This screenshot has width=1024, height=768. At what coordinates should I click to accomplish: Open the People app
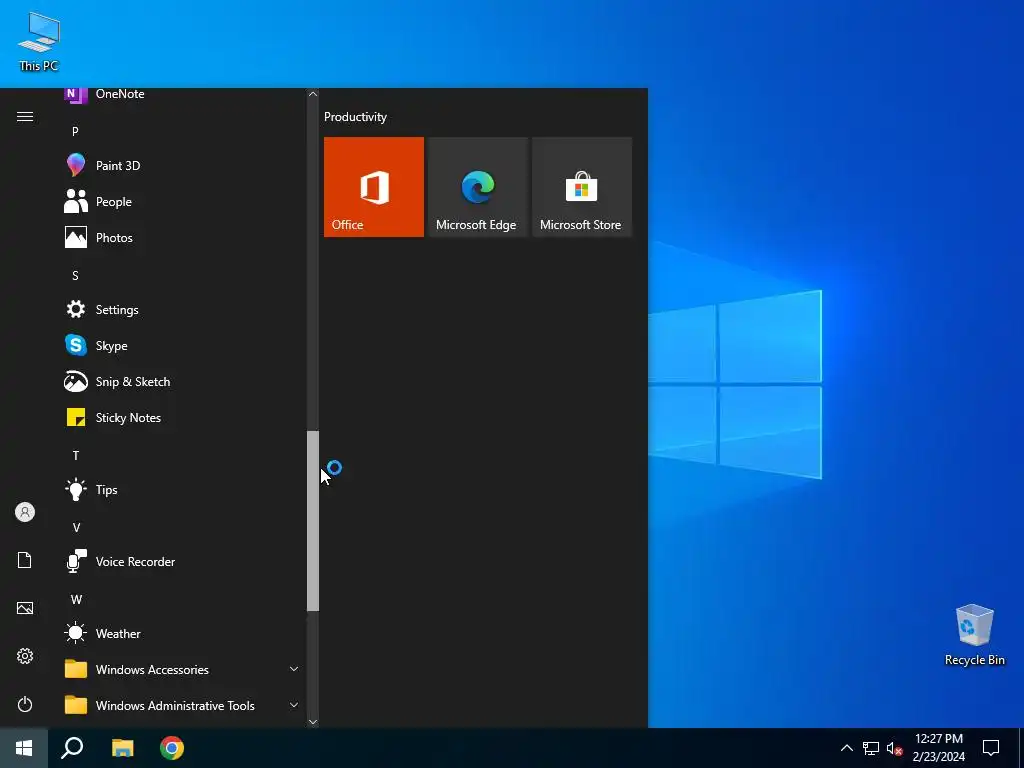pyautogui.click(x=182, y=202)
